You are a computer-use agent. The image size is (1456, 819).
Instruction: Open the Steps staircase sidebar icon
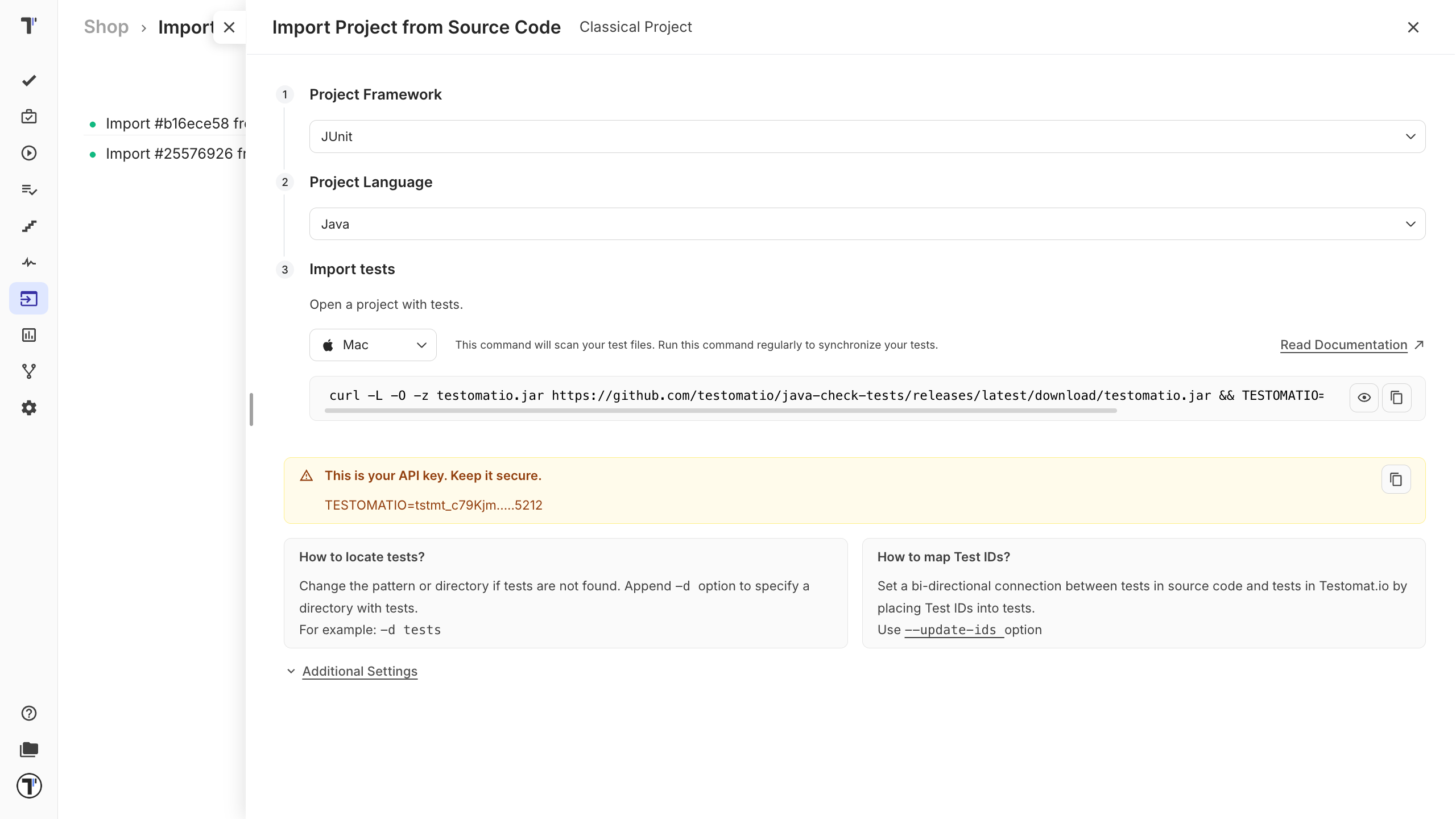pyautogui.click(x=29, y=226)
